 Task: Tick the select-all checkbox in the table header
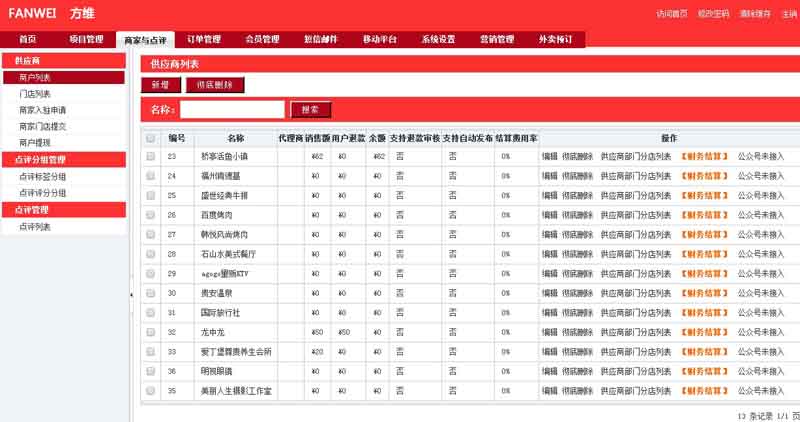[151, 139]
